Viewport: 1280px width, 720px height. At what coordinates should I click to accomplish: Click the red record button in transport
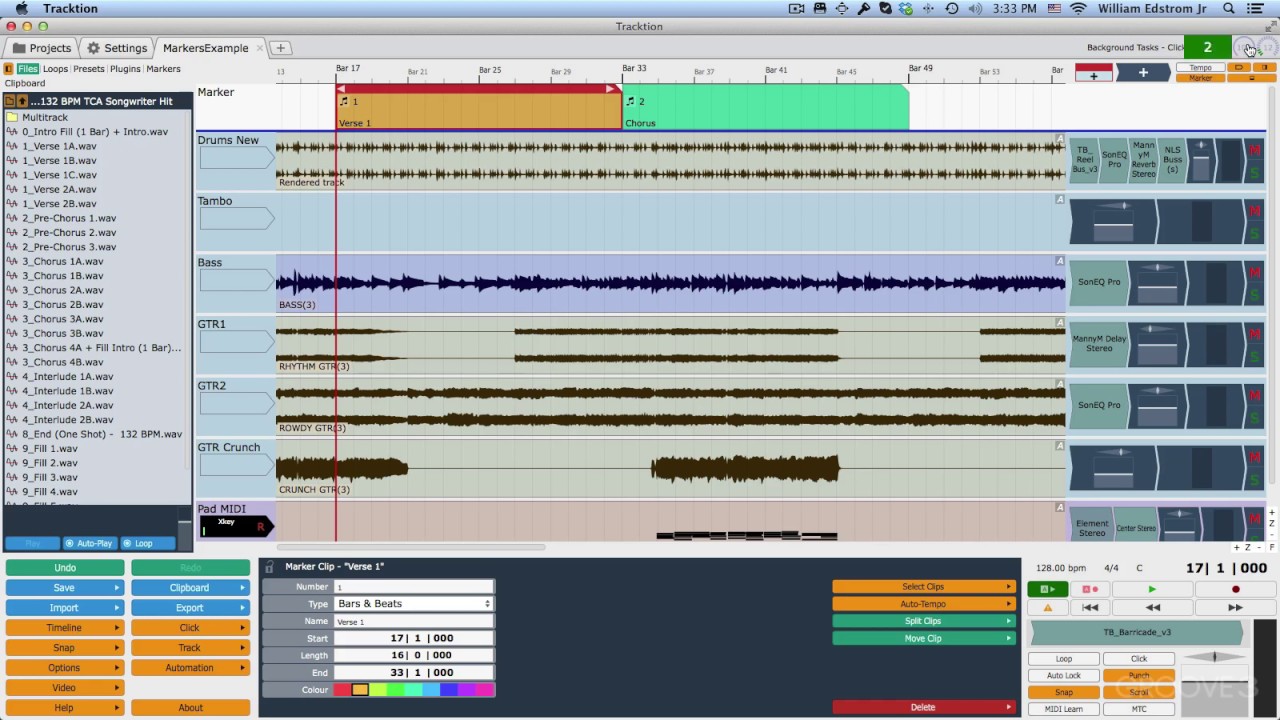pyautogui.click(x=1235, y=590)
